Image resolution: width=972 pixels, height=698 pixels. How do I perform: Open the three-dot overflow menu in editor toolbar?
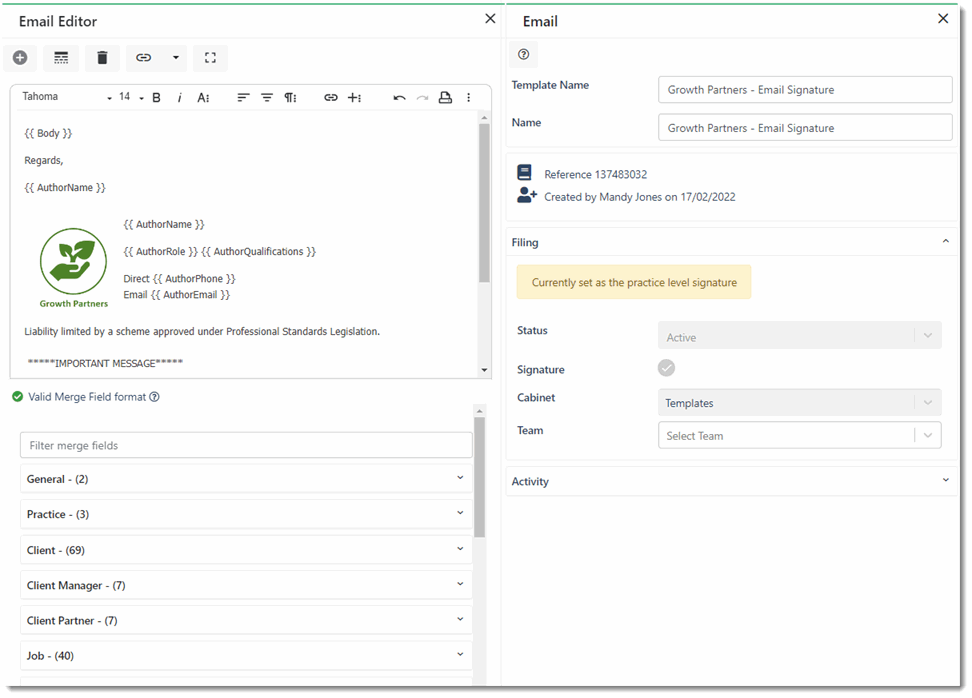click(468, 97)
